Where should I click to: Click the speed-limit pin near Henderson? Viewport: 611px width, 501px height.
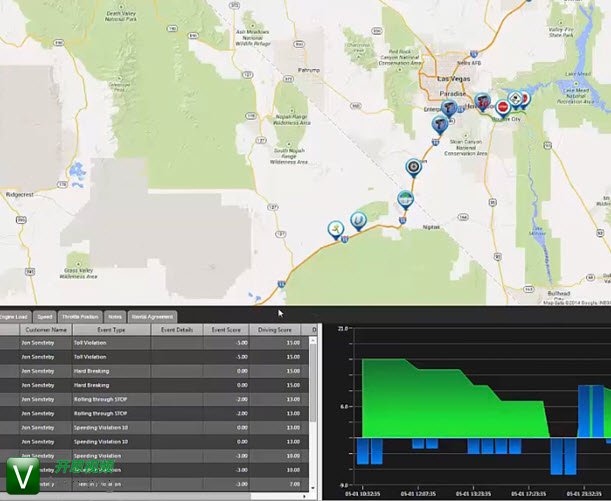click(482, 102)
